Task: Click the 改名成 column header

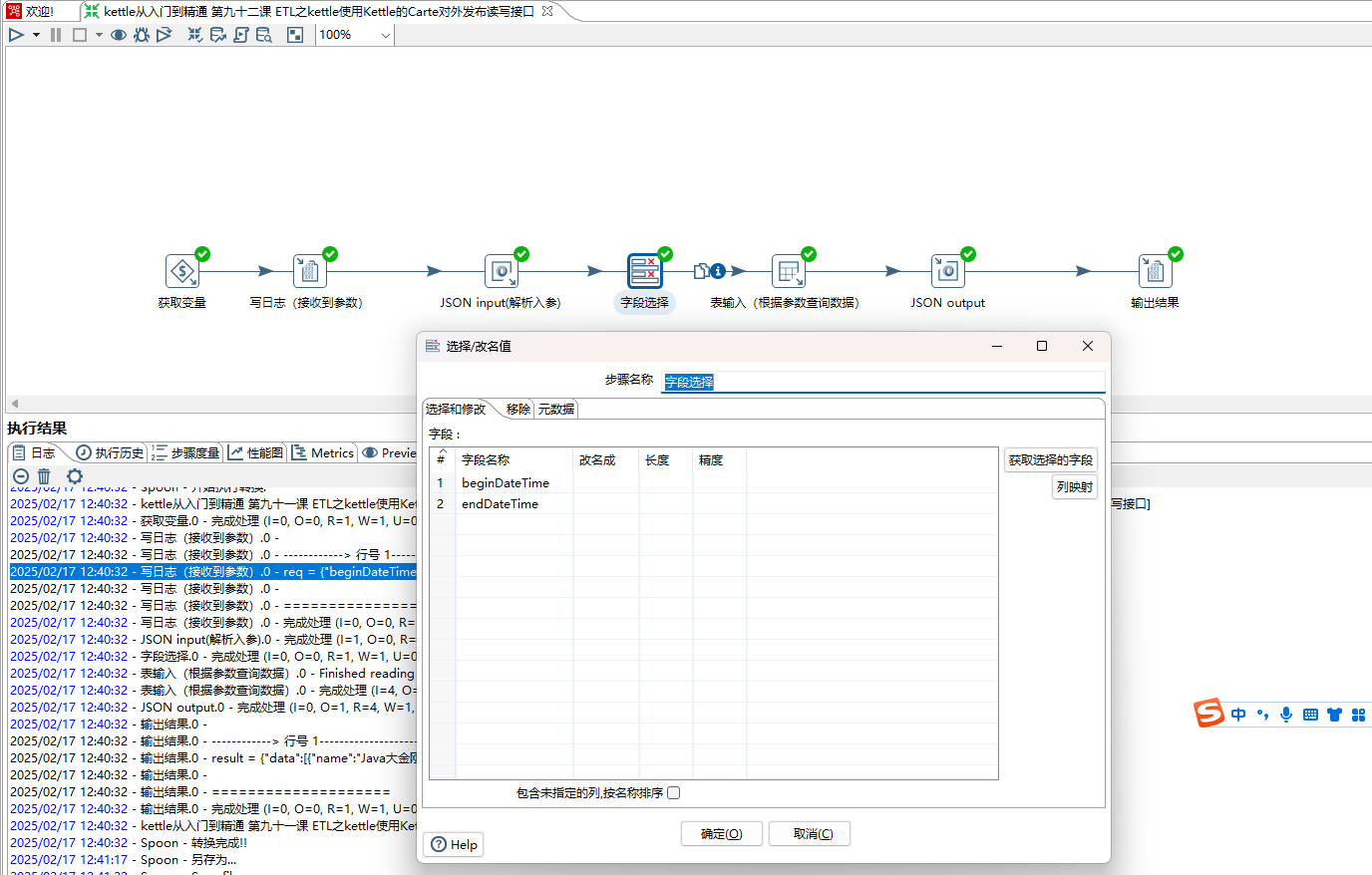Action: pos(606,460)
